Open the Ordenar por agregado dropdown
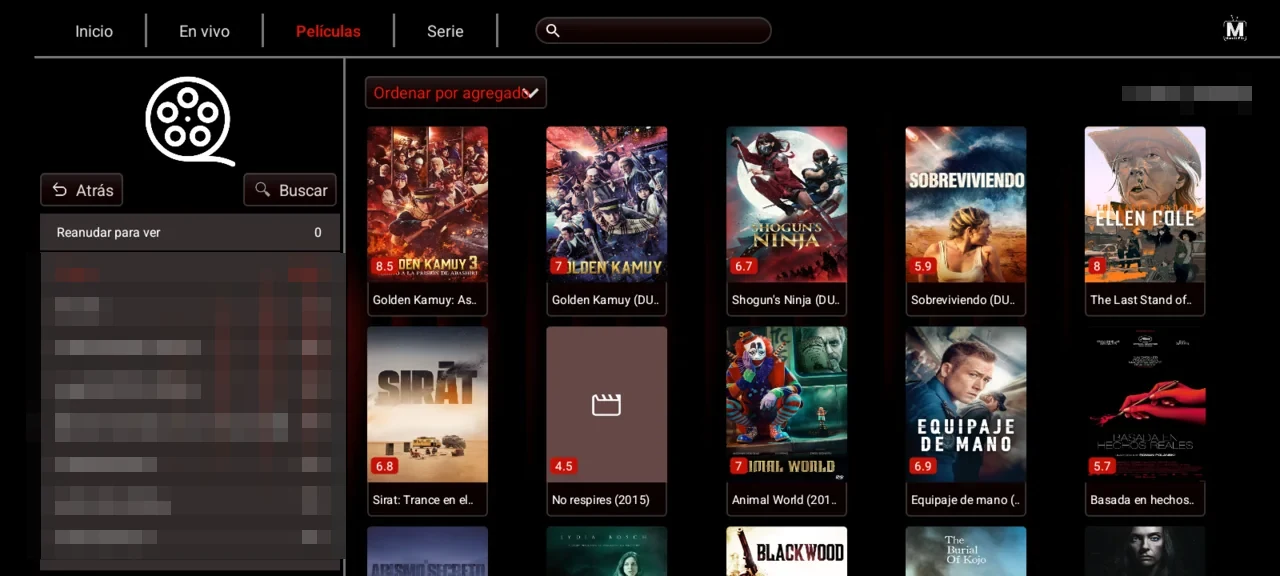The image size is (1280, 576). (456, 93)
